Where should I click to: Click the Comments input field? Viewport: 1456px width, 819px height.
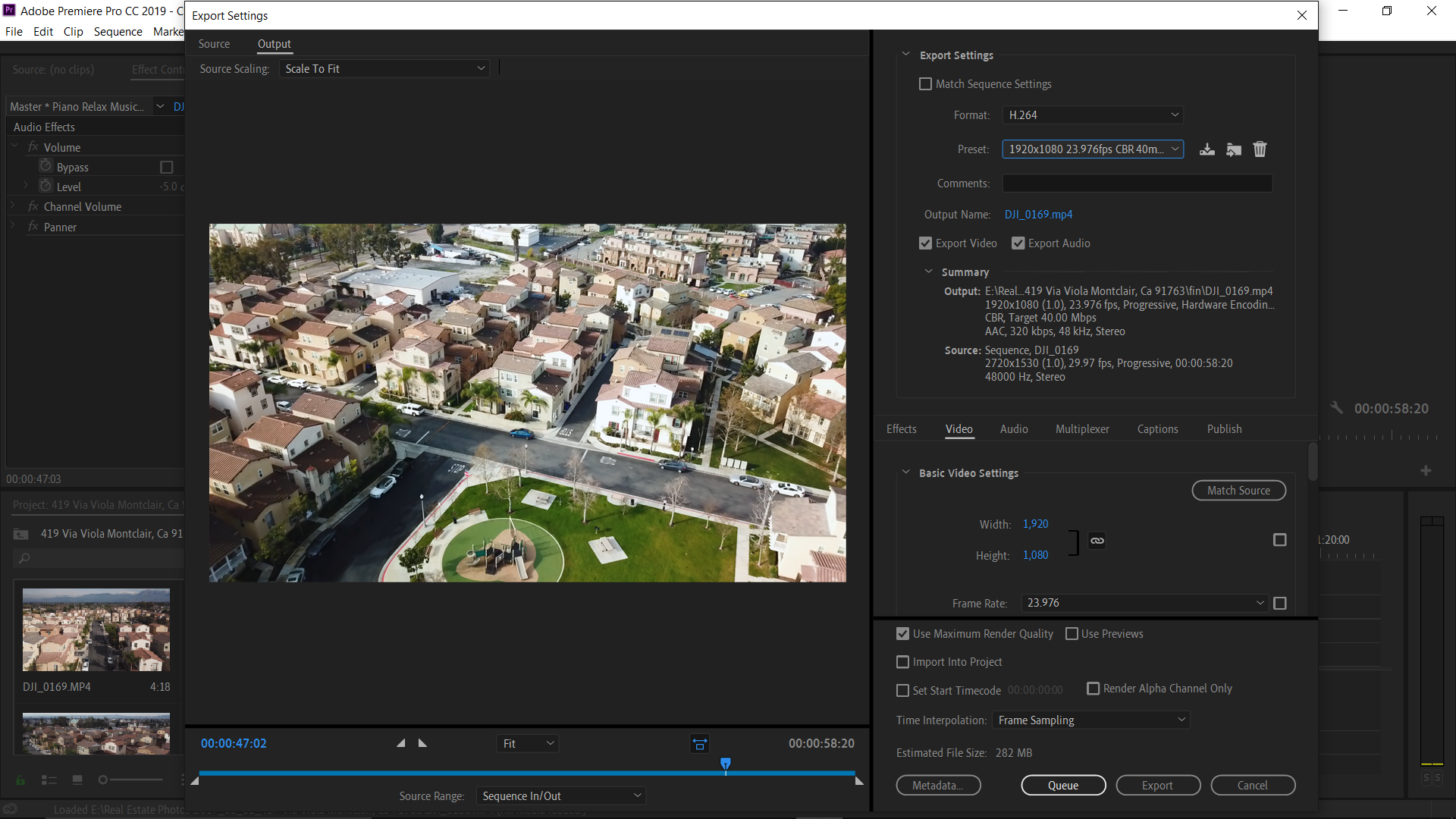click(1137, 184)
